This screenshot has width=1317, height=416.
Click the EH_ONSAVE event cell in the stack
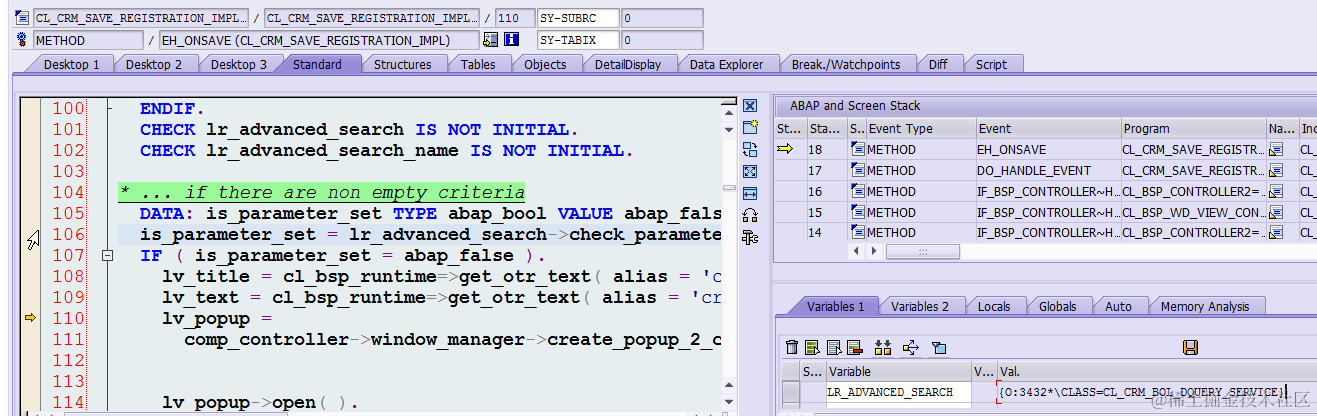pos(1048,149)
